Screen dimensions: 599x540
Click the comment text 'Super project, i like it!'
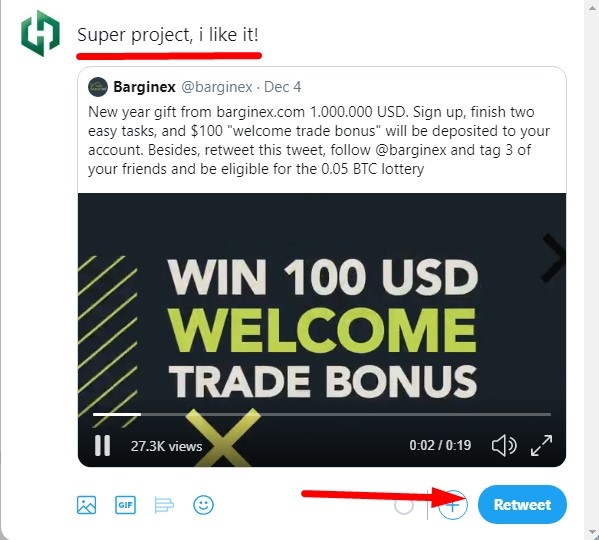pyautogui.click(x=168, y=35)
